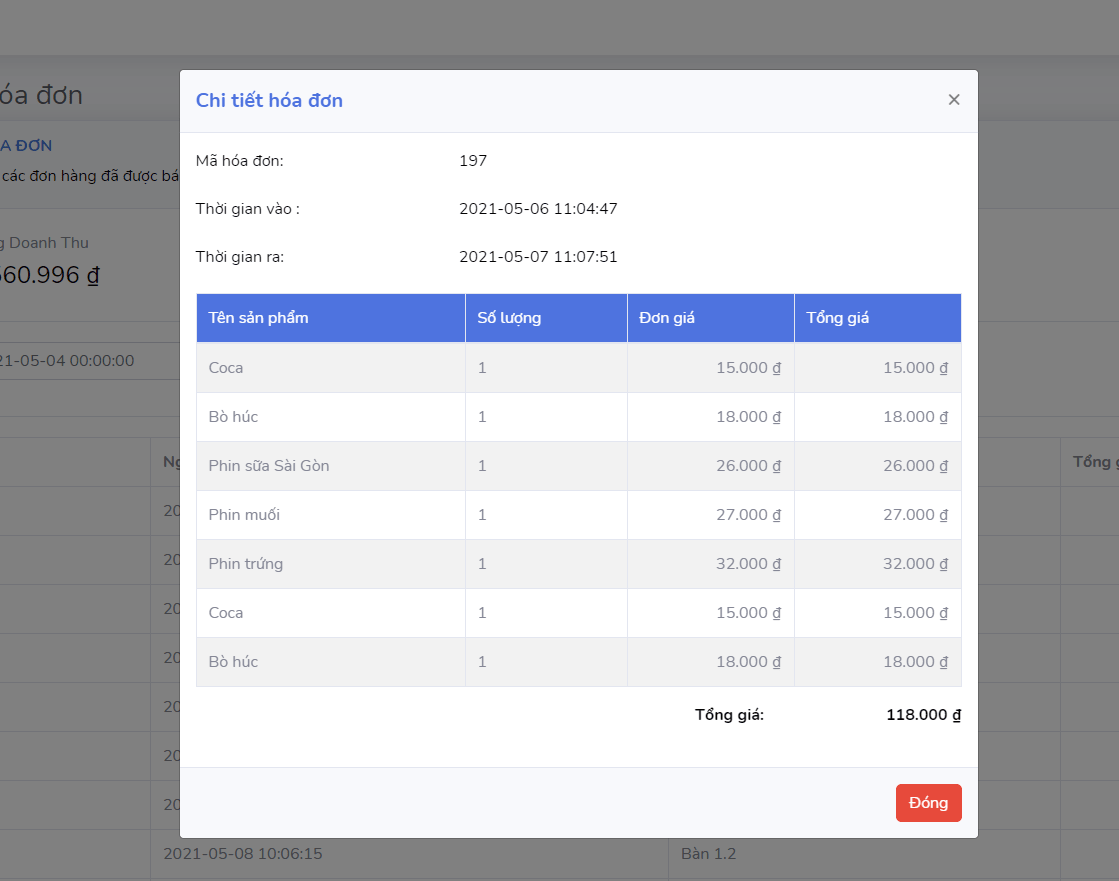Click the total amount 118.000 ₫

(x=923, y=715)
